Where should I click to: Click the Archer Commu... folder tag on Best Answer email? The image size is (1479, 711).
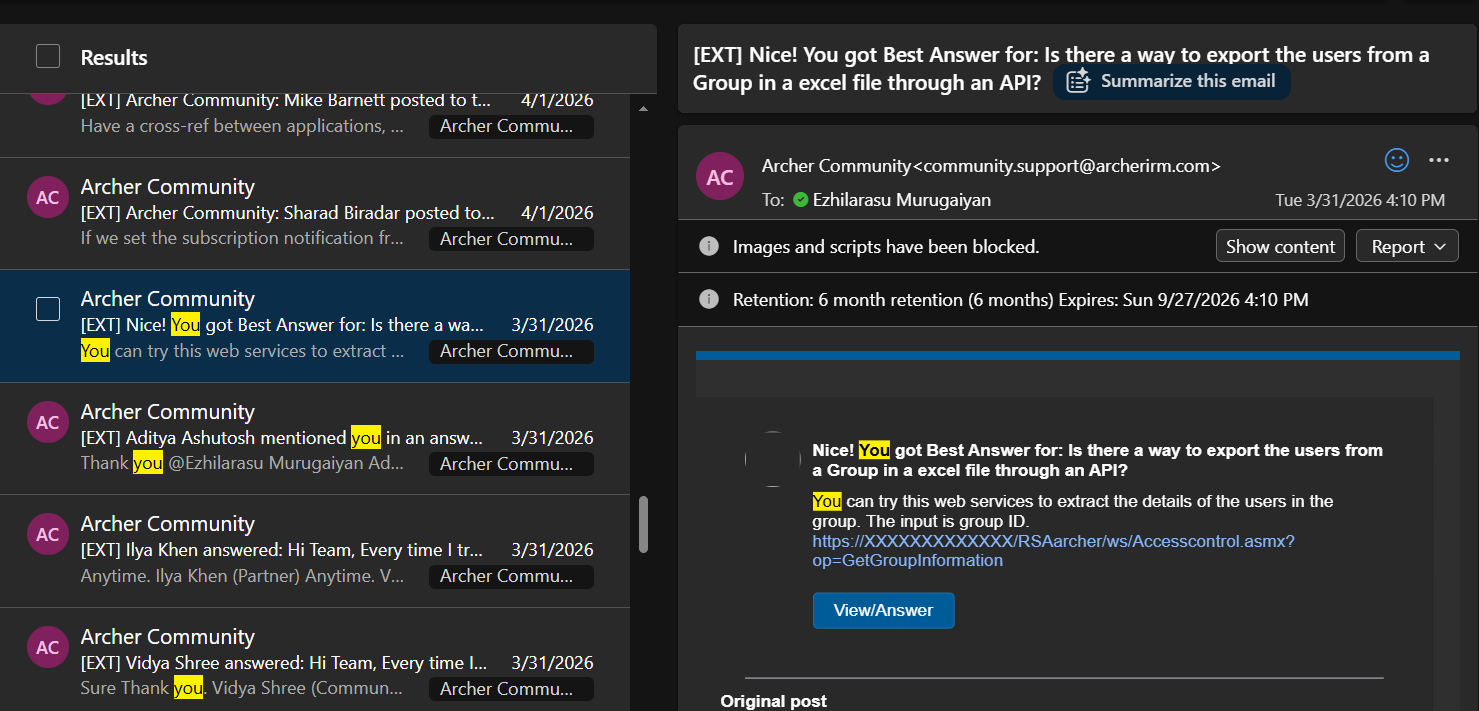(x=511, y=352)
